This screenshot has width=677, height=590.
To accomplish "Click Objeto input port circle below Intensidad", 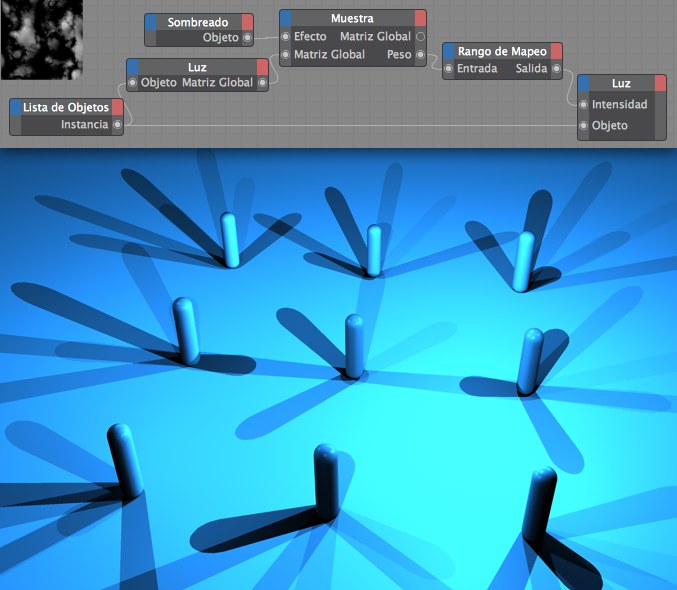I will pos(584,126).
